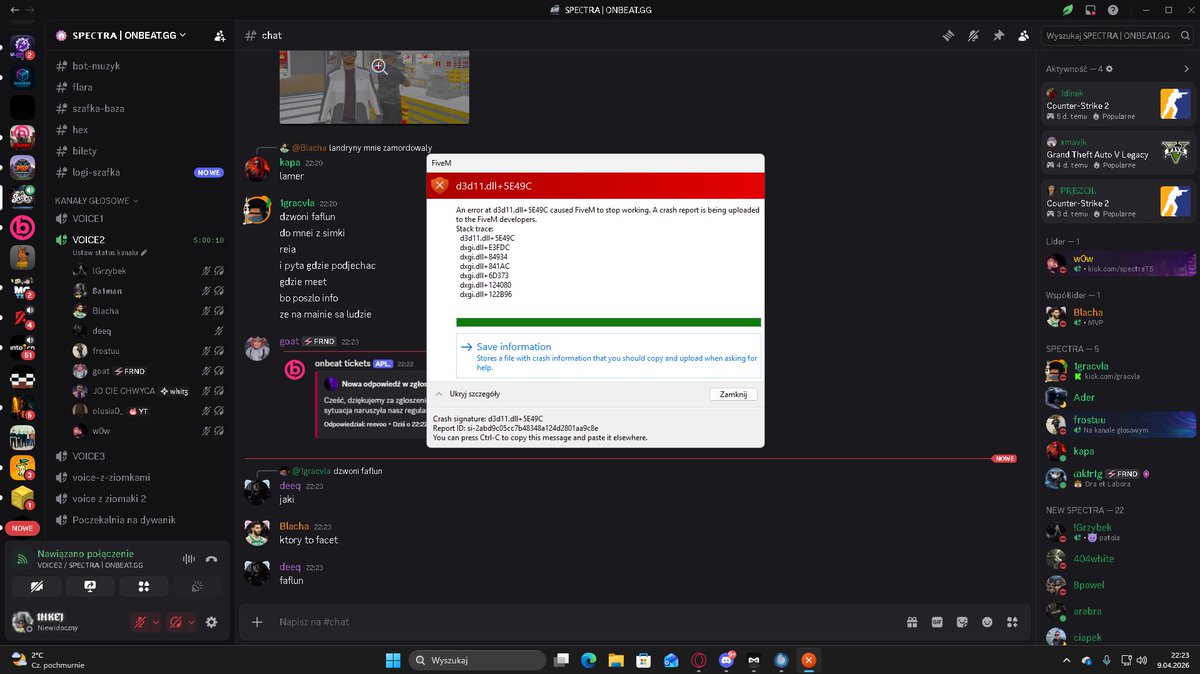Toggle the member list icon
Viewport: 1200px width, 674px height.
(x=1023, y=35)
